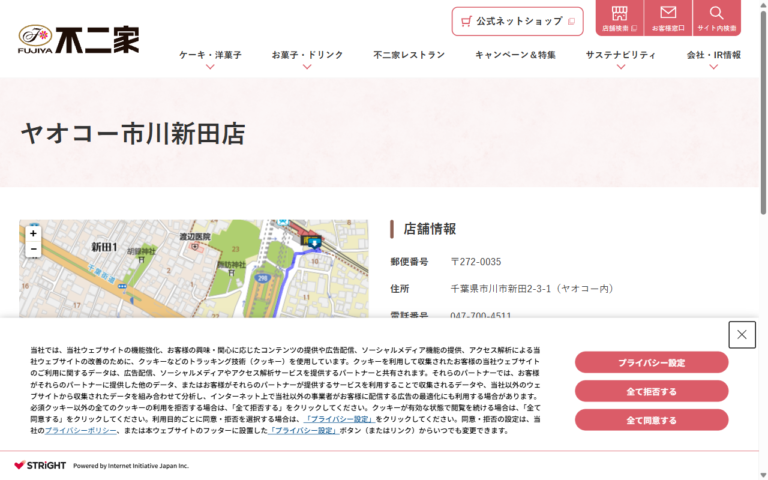Expand chevron under 会社・IR情報
The width and height of the screenshot is (768, 480).
click(714, 67)
